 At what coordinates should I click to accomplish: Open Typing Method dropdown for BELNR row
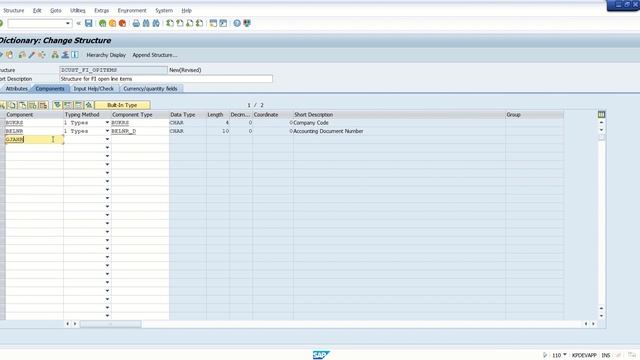(x=107, y=131)
